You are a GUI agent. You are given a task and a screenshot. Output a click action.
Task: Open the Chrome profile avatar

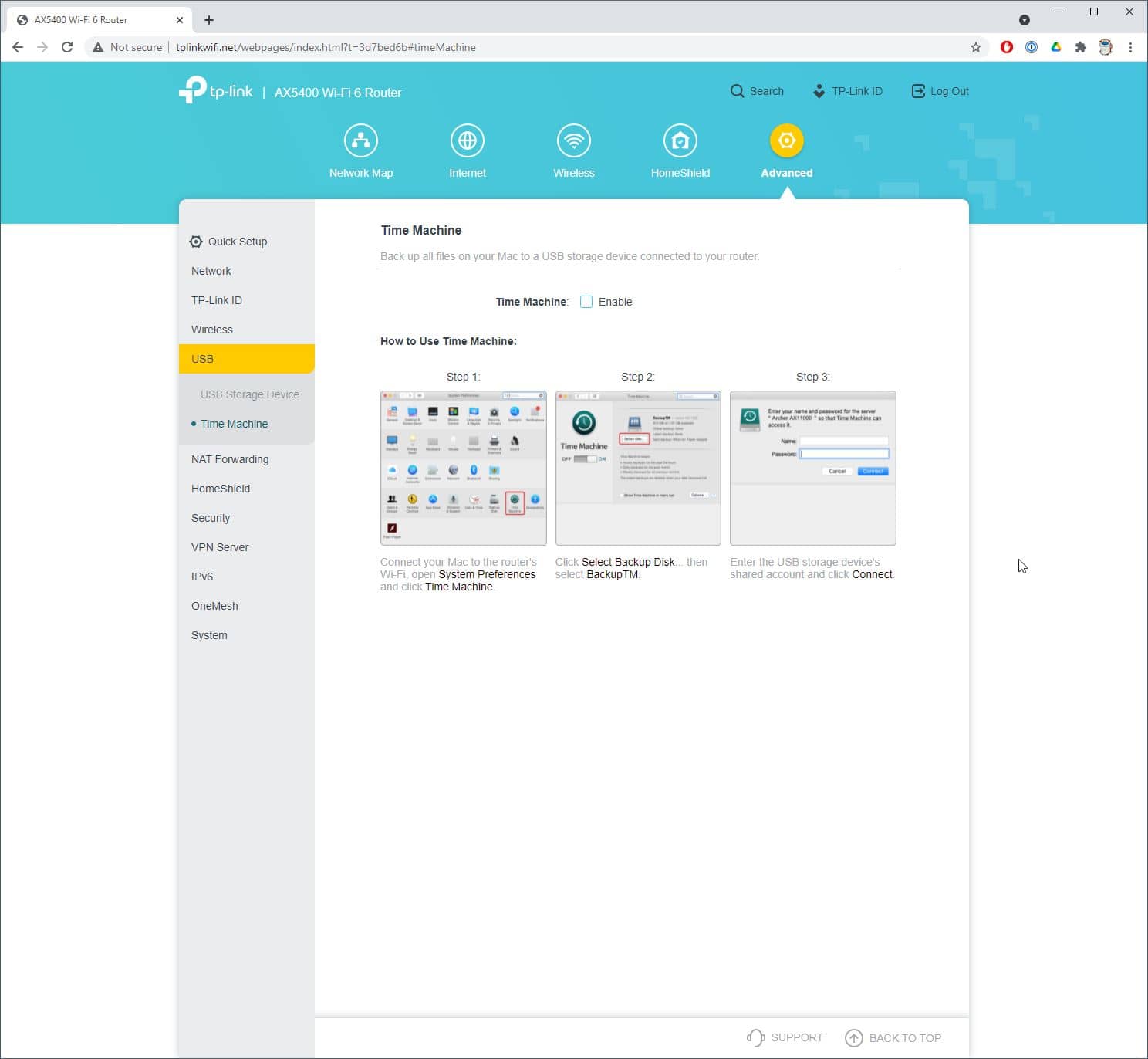click(x=1106, y=47)
